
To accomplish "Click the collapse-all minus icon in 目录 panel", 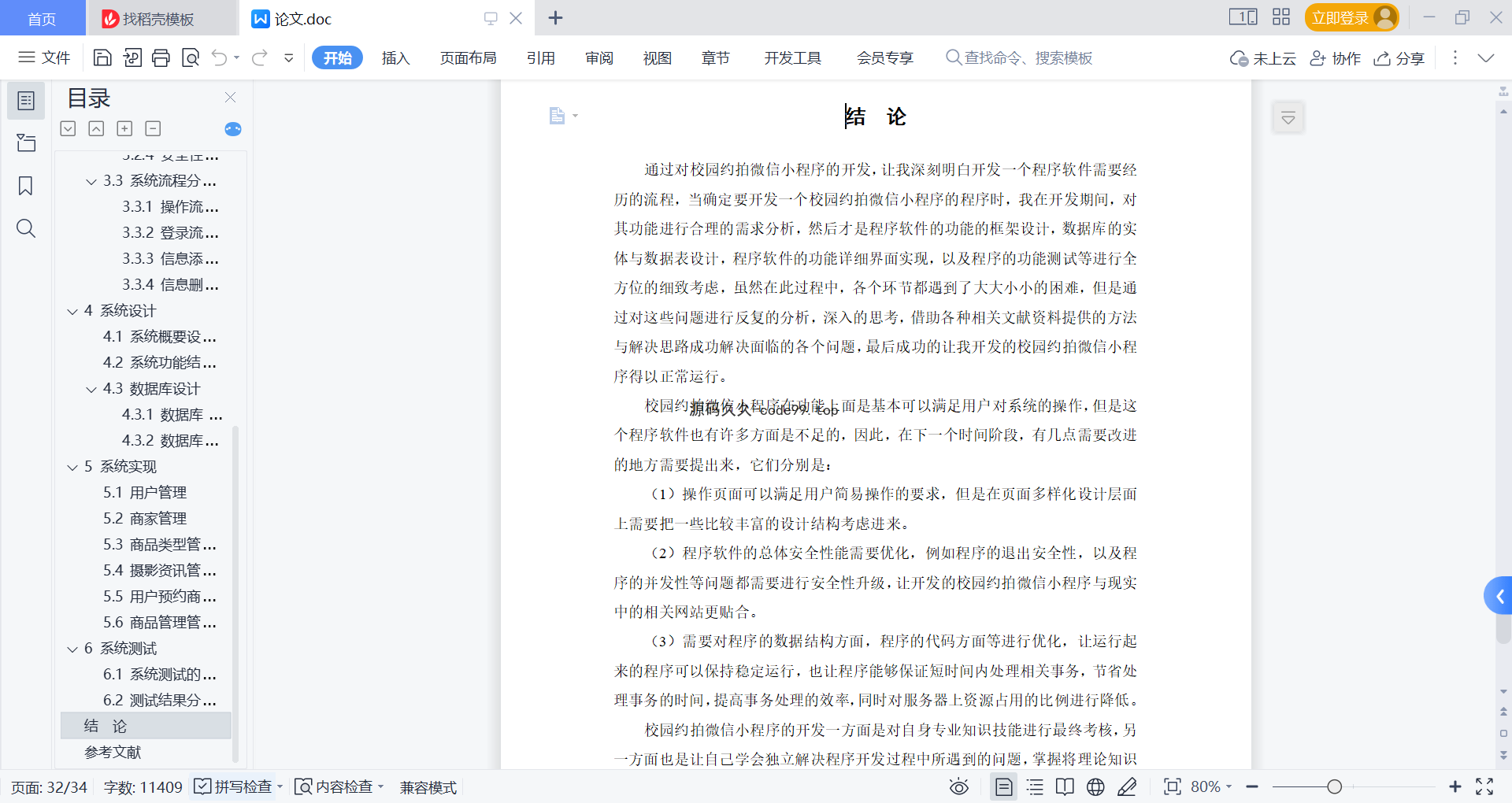I will point(154,128).
